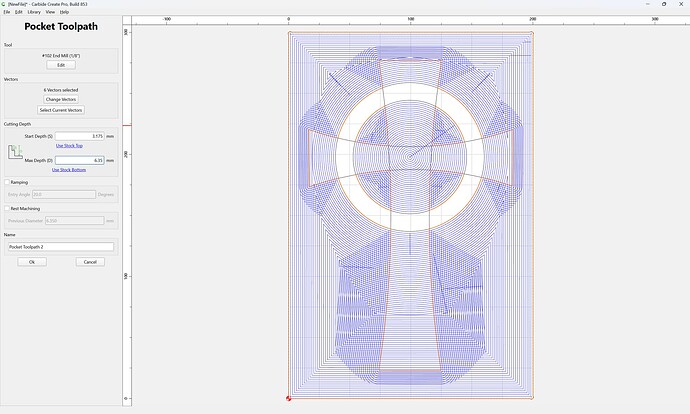Viewport: 690px width, 414px height.
Task: Cancel the pocket toolpath
Action: click(x=90, y=262)
